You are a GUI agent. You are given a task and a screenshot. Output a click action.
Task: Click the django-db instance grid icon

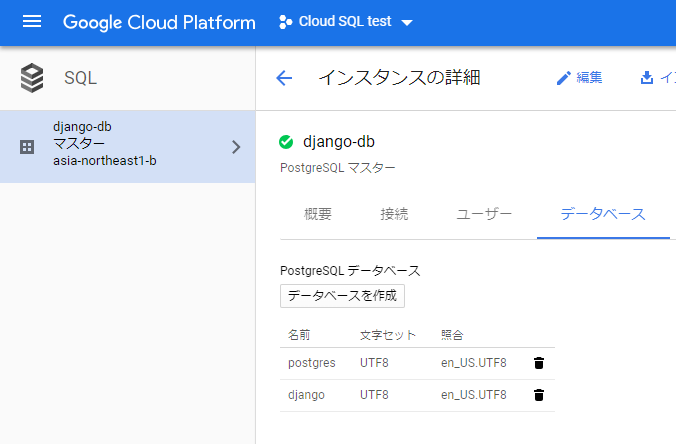tap(27, 147)
